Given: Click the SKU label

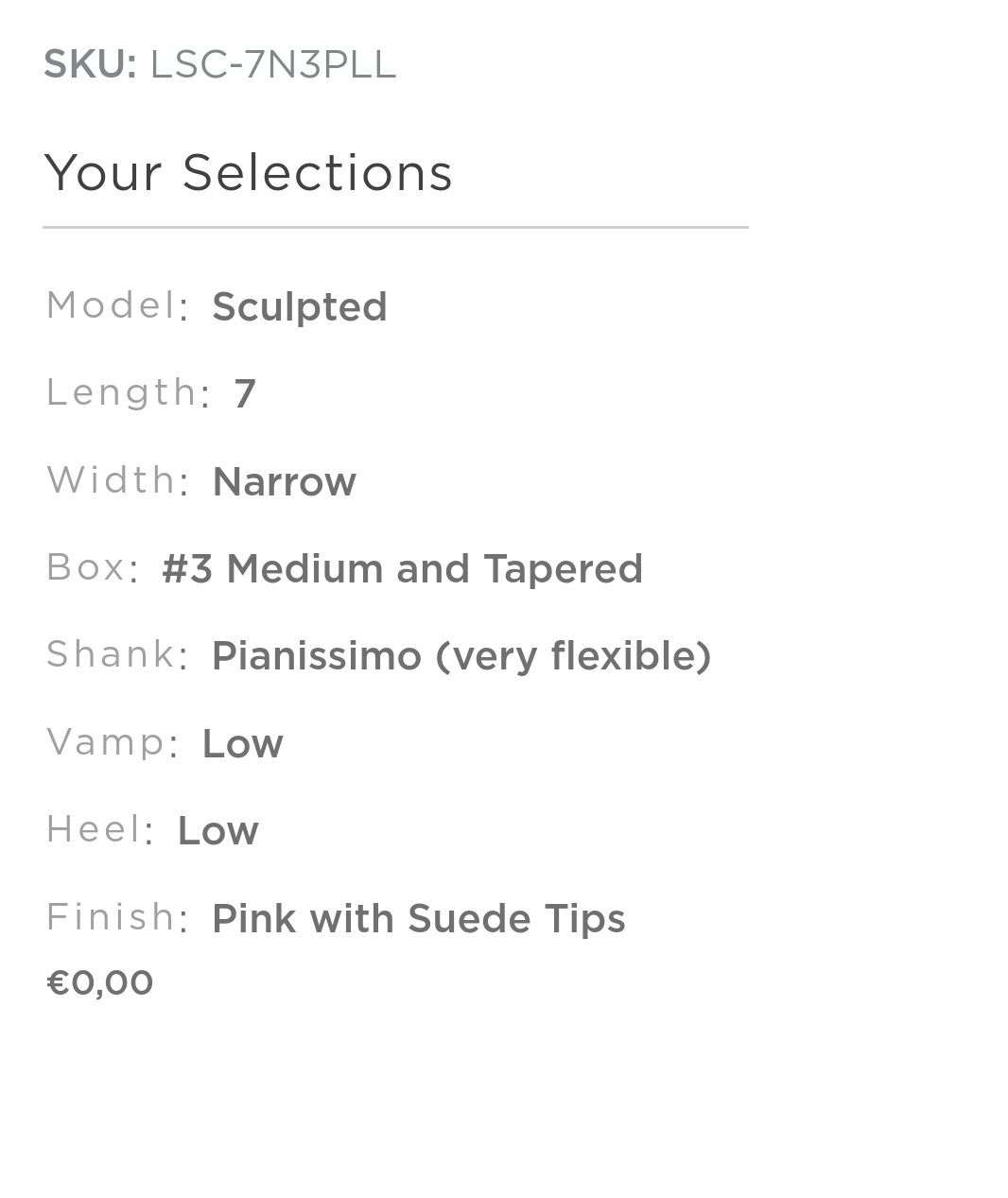Looking at the screenshot, I should coord(90,64).
